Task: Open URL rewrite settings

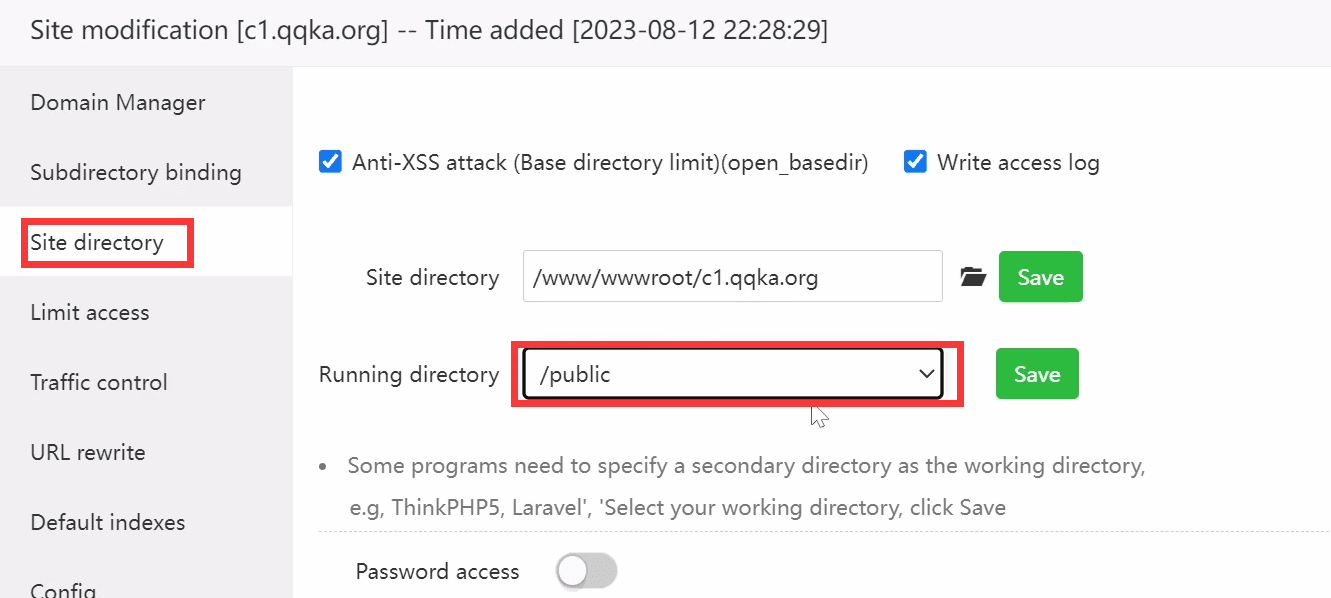Action: 88,452
